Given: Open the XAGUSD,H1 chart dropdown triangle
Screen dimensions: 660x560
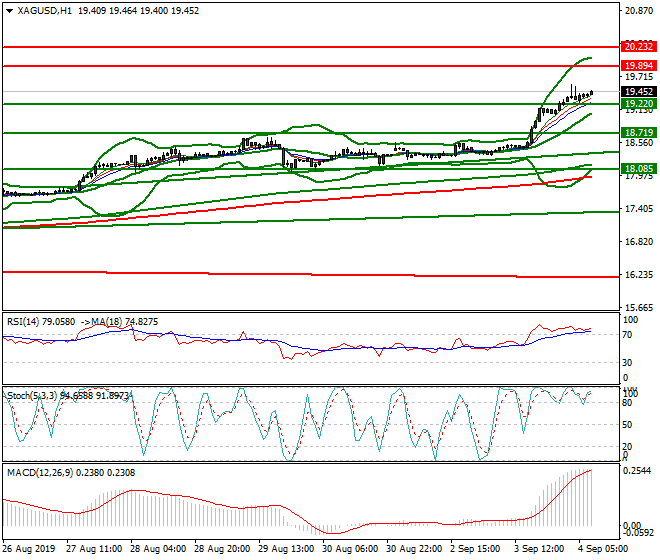Looking at the screenshot, I should (9, 11).
